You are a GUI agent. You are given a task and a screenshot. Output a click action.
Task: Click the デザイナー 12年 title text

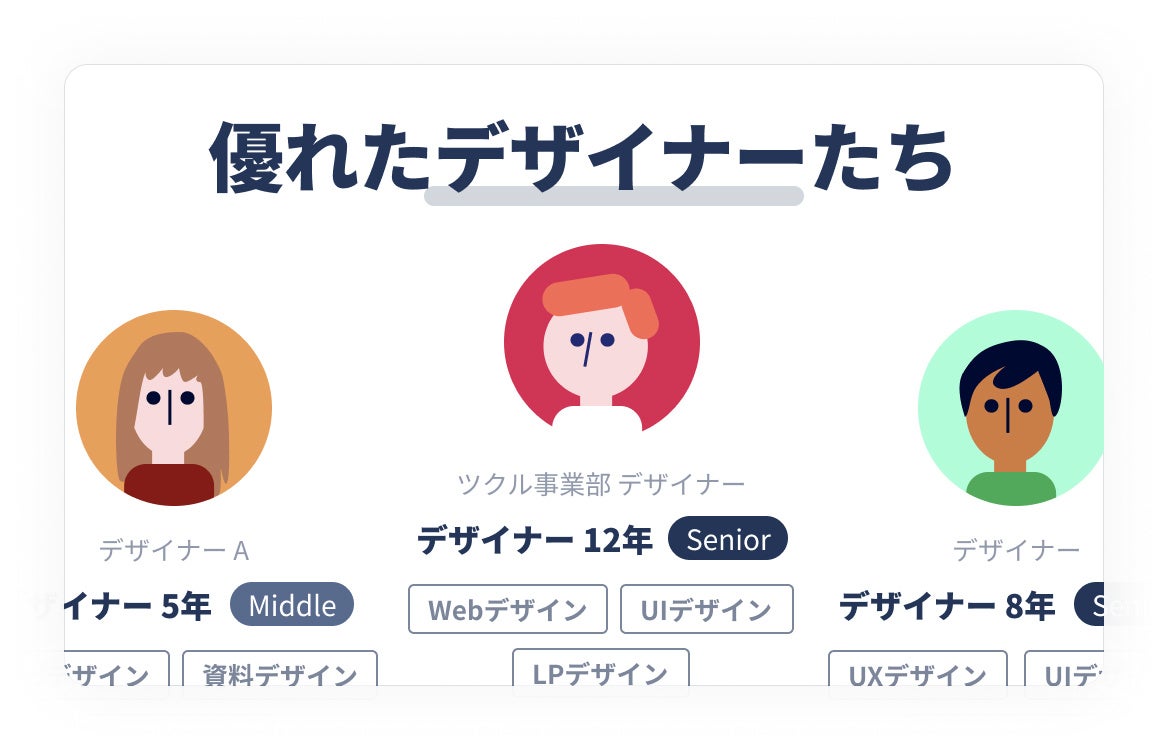tap(534, 540)
